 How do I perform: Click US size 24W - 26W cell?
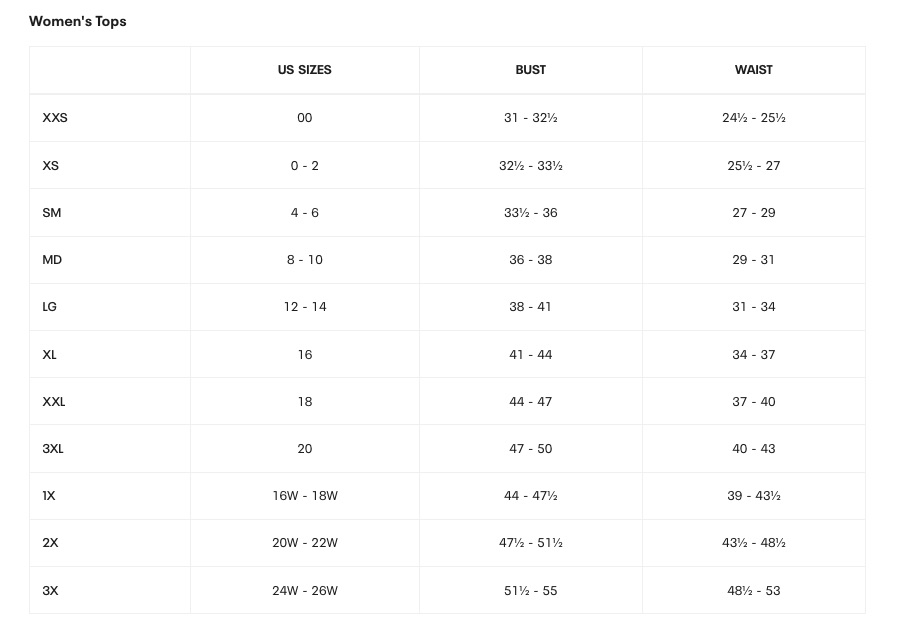point(305,591)
